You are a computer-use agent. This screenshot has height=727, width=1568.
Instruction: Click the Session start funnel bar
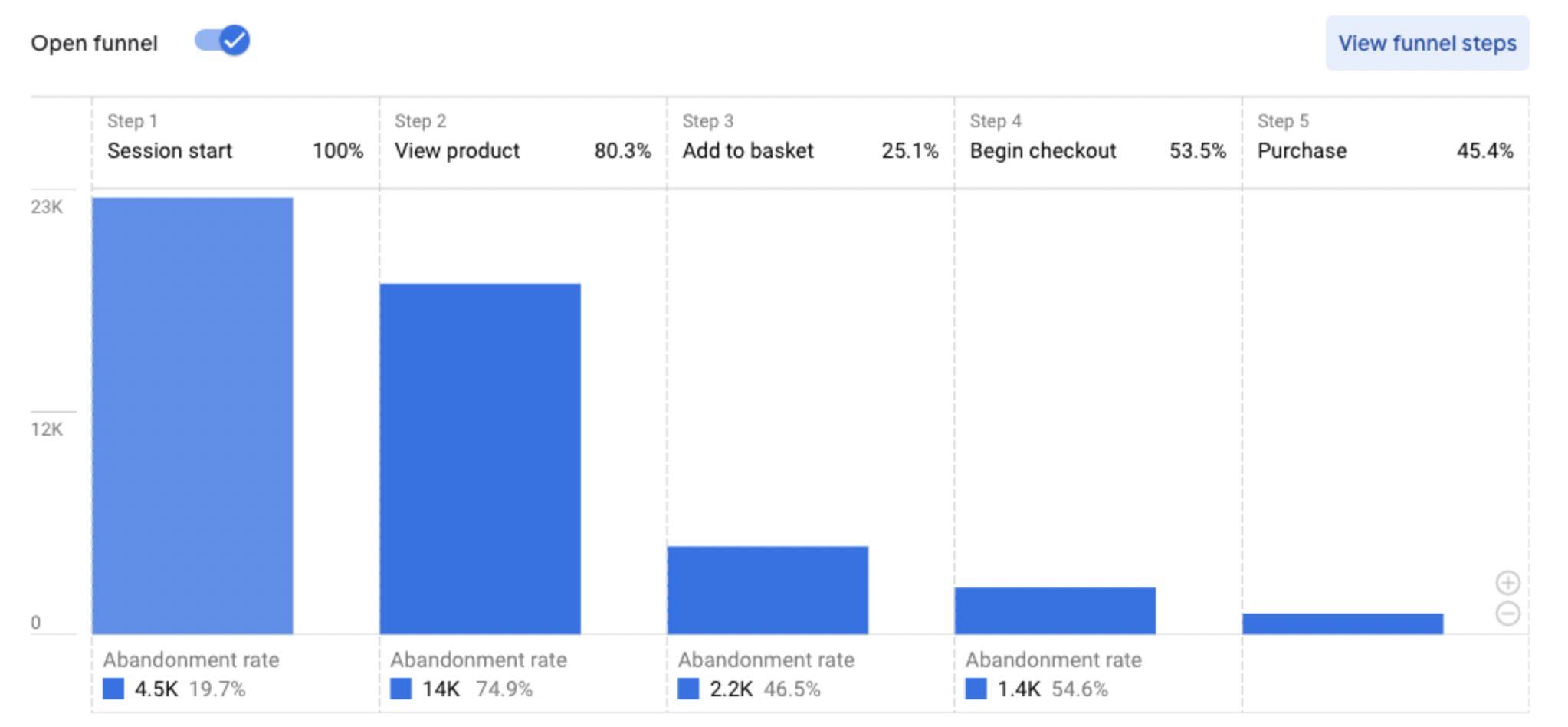point(192,416)
